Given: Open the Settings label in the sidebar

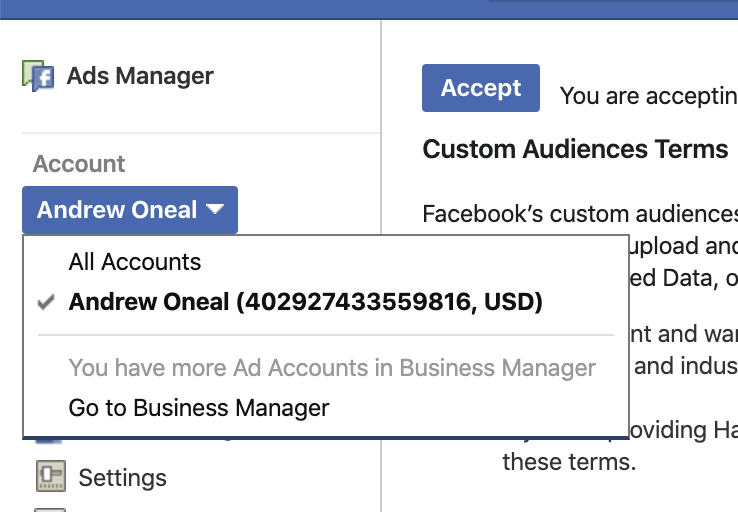Looking at the screenshot, I should point(122,478).
